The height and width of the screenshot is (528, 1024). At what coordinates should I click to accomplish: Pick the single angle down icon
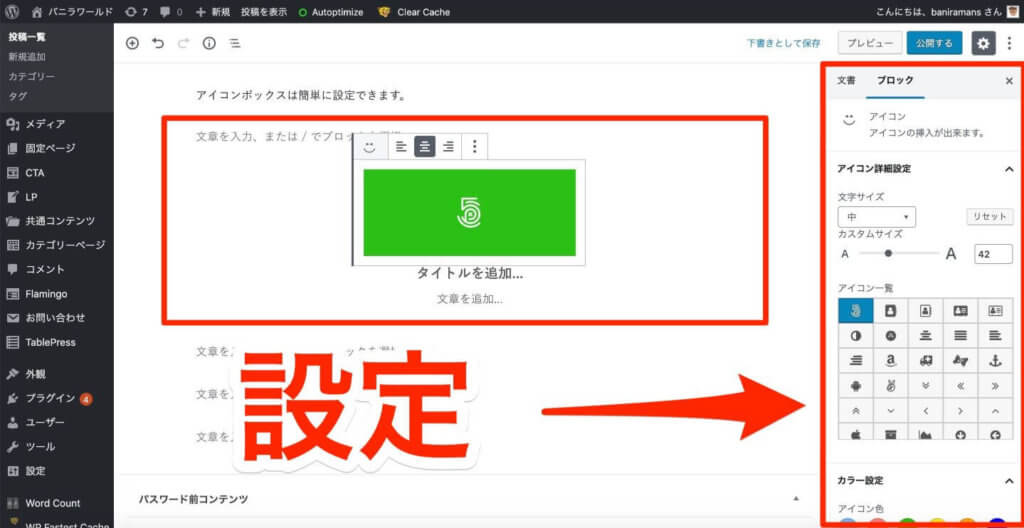890,411
